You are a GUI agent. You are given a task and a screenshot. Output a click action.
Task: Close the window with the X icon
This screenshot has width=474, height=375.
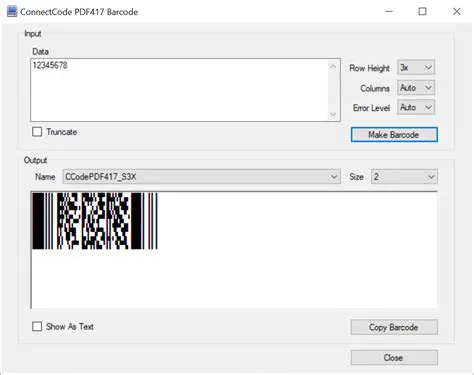[x=457, y=12]
